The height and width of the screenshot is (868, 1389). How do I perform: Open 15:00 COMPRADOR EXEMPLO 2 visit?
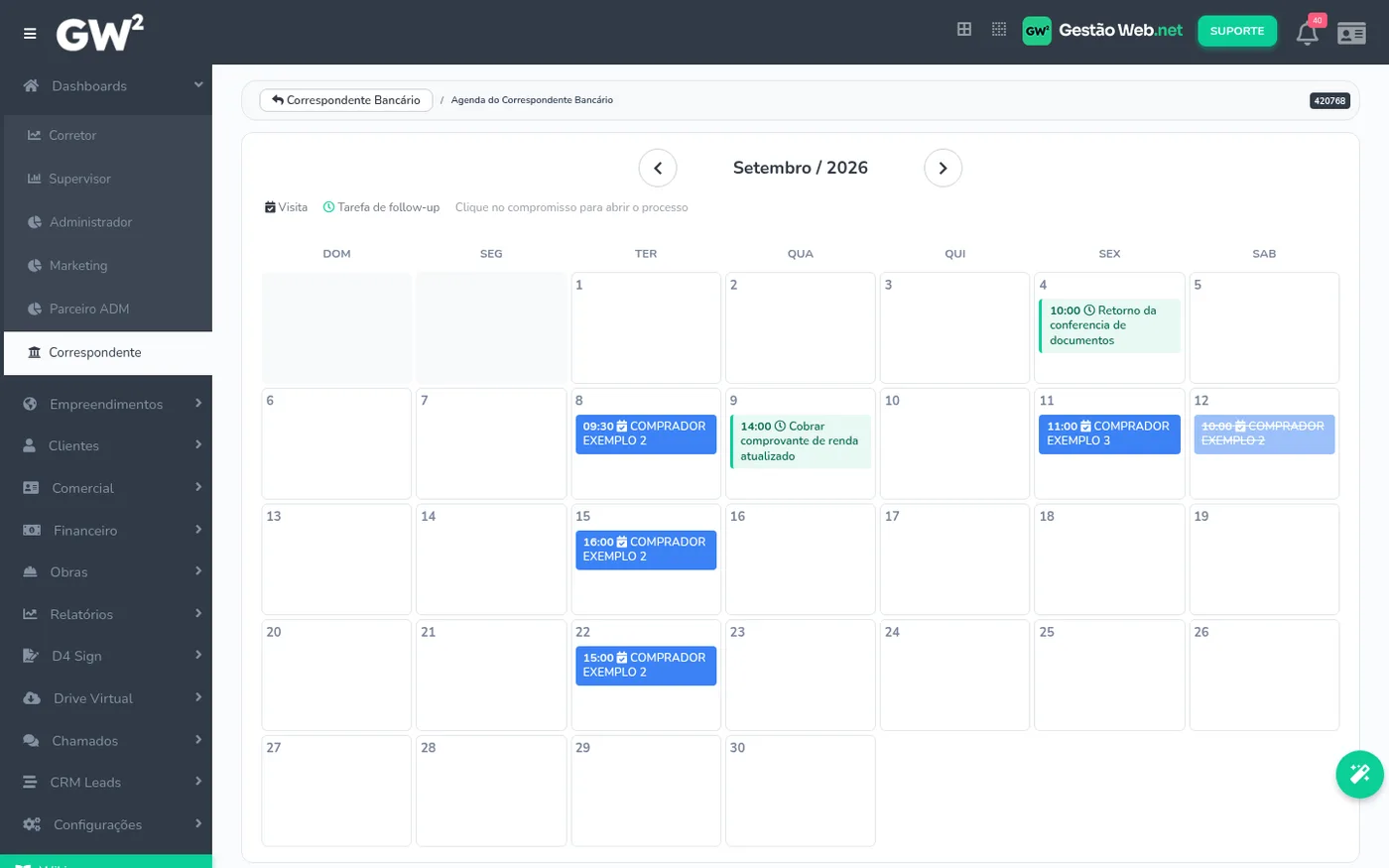[x=646, y=666]
